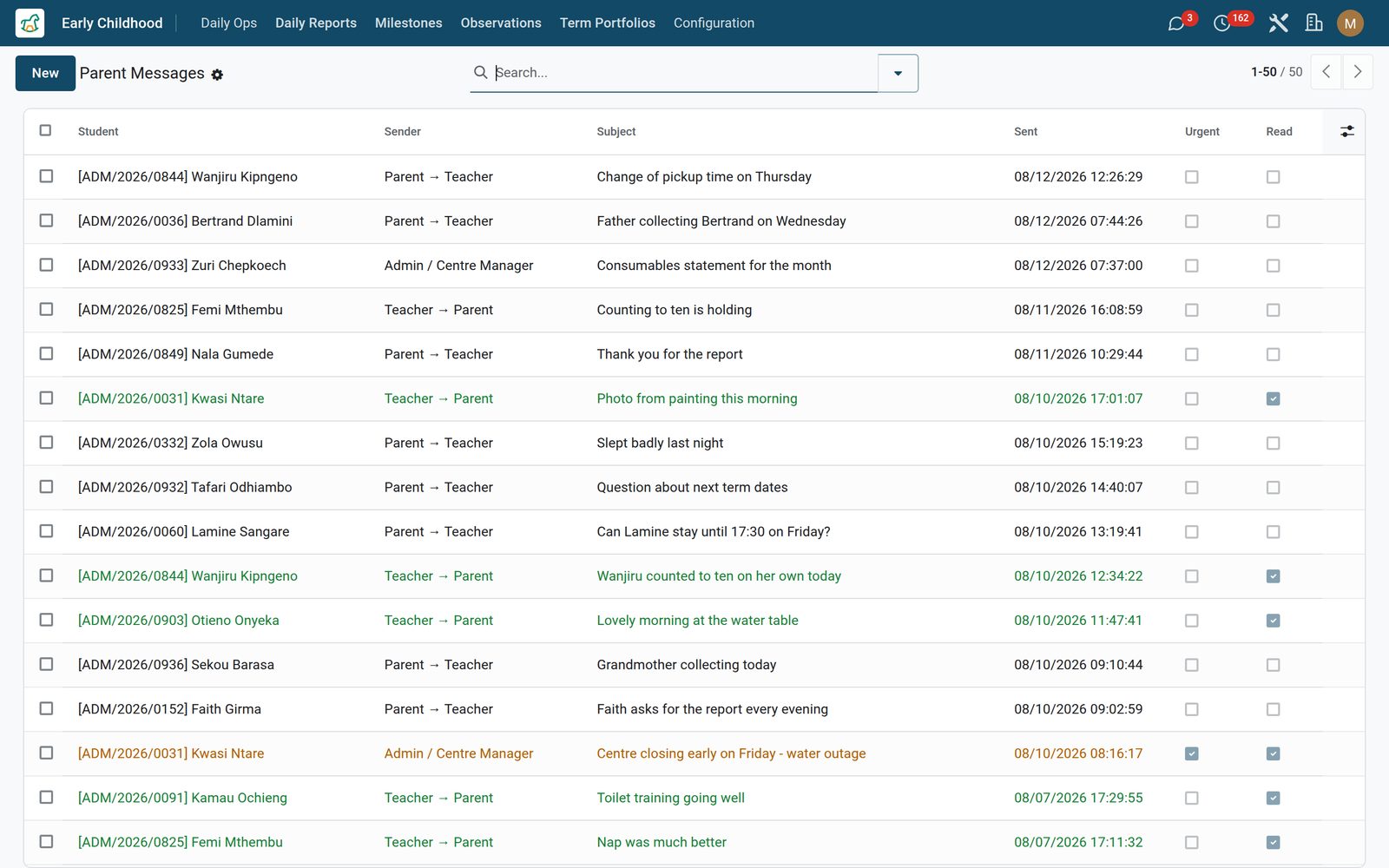
Task: Click sent time 08/11/2026 16:08:59
Action: click(1078, 310)
